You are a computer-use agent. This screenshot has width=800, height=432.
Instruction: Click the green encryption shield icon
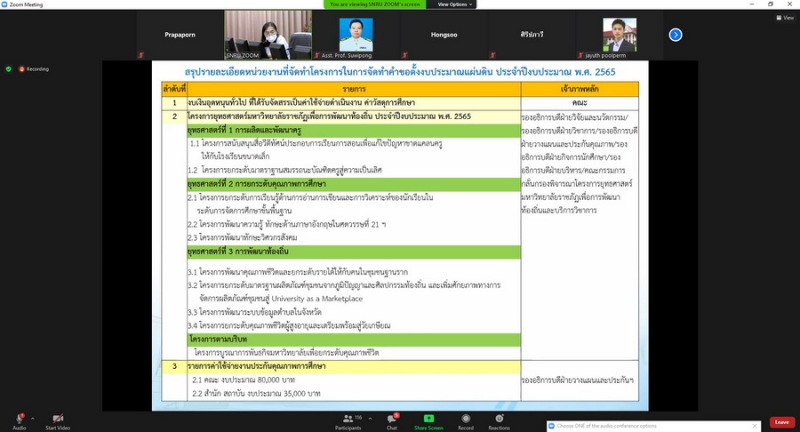(x=9, y=69)
